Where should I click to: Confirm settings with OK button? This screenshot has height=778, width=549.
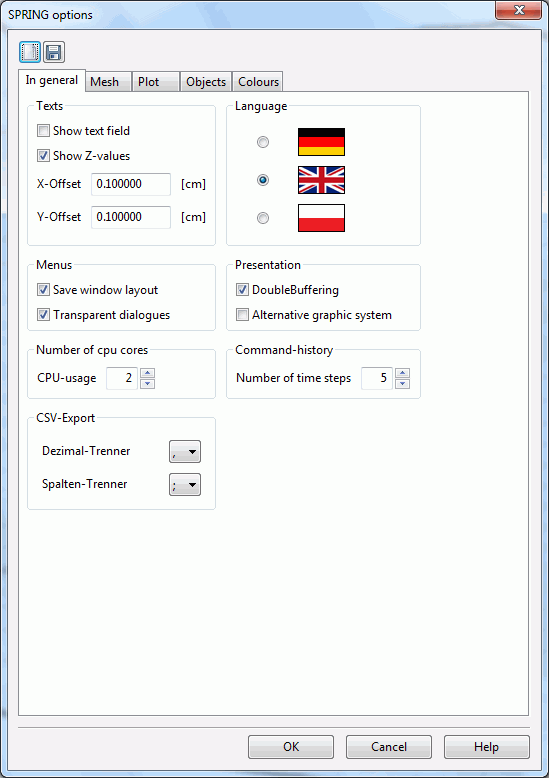pos(291,747)
